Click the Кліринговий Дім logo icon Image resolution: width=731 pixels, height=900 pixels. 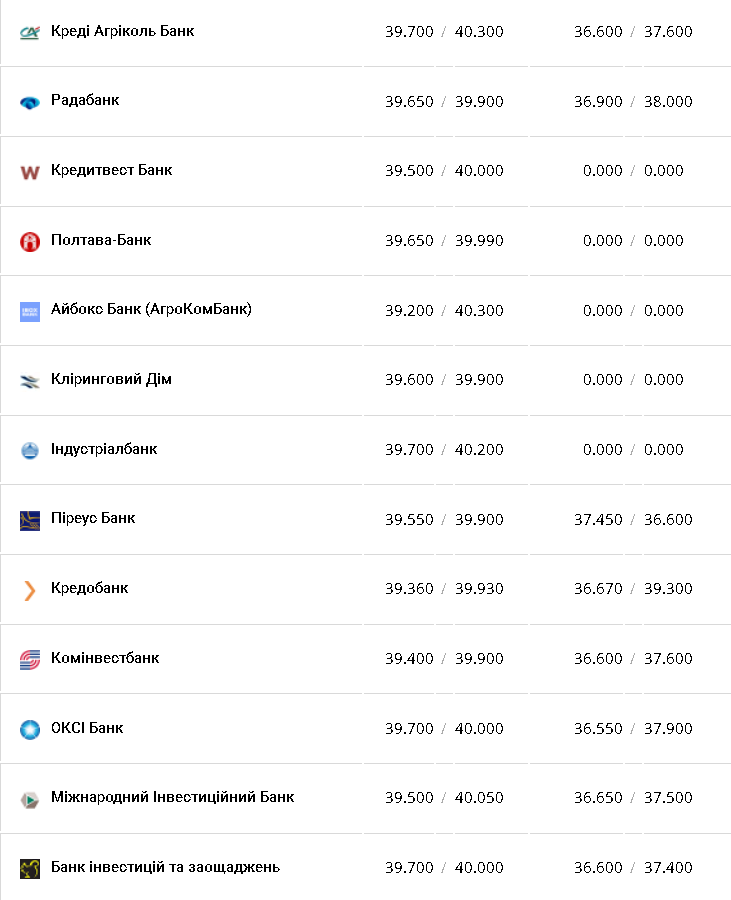pos(30,381)
